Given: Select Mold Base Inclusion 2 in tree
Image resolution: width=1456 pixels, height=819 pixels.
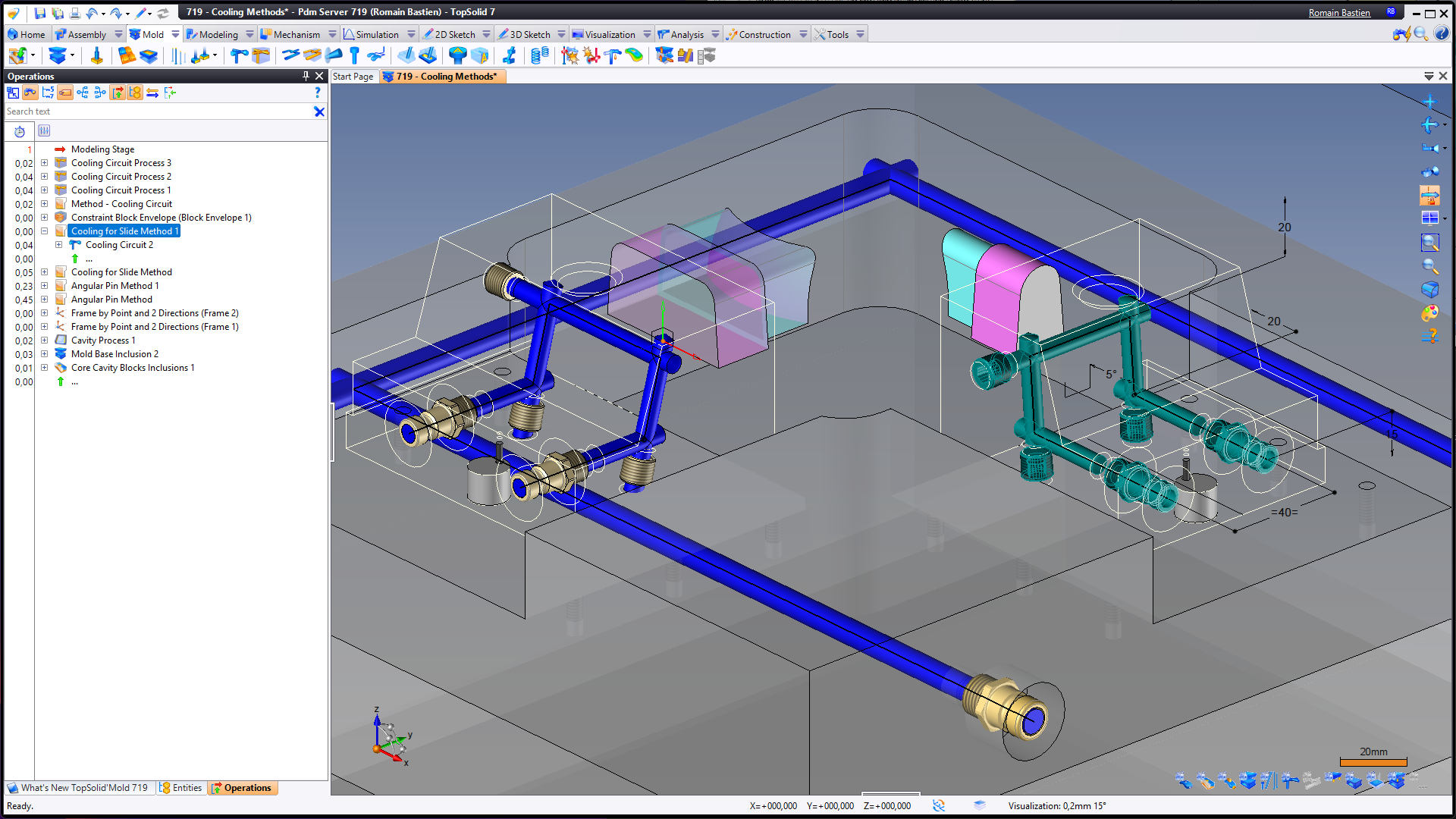Looking at the screenshot, I should [x=115, y=354].
